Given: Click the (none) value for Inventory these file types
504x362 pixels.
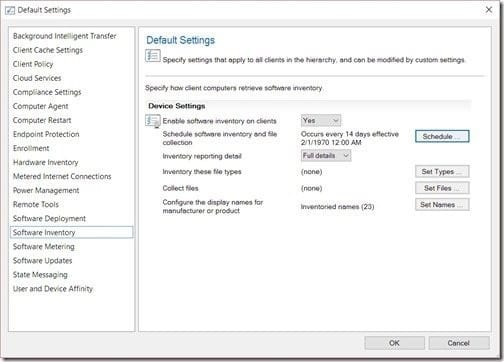Looking at the screenshot, I should pyautogui.click(x=311, y=172).
